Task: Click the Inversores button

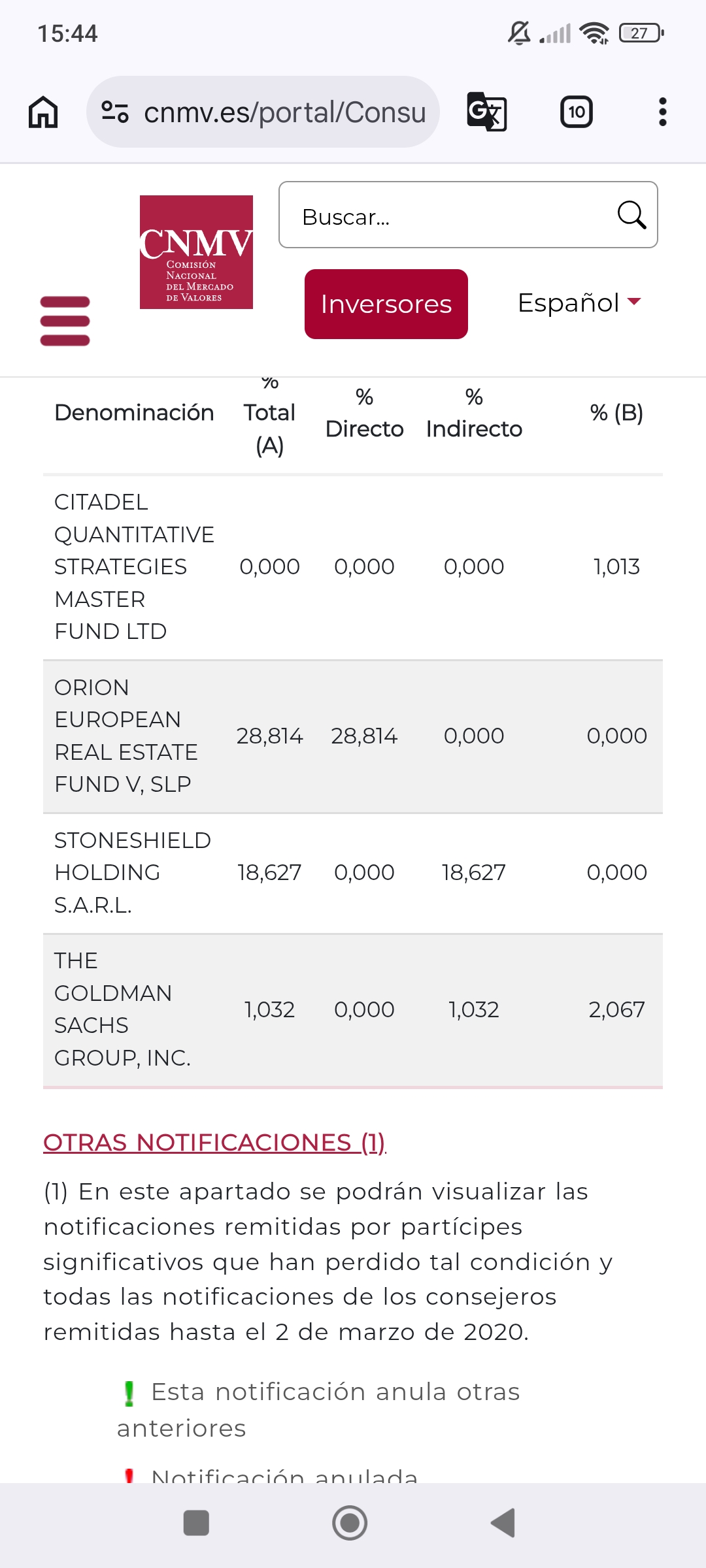Action: 386,304
